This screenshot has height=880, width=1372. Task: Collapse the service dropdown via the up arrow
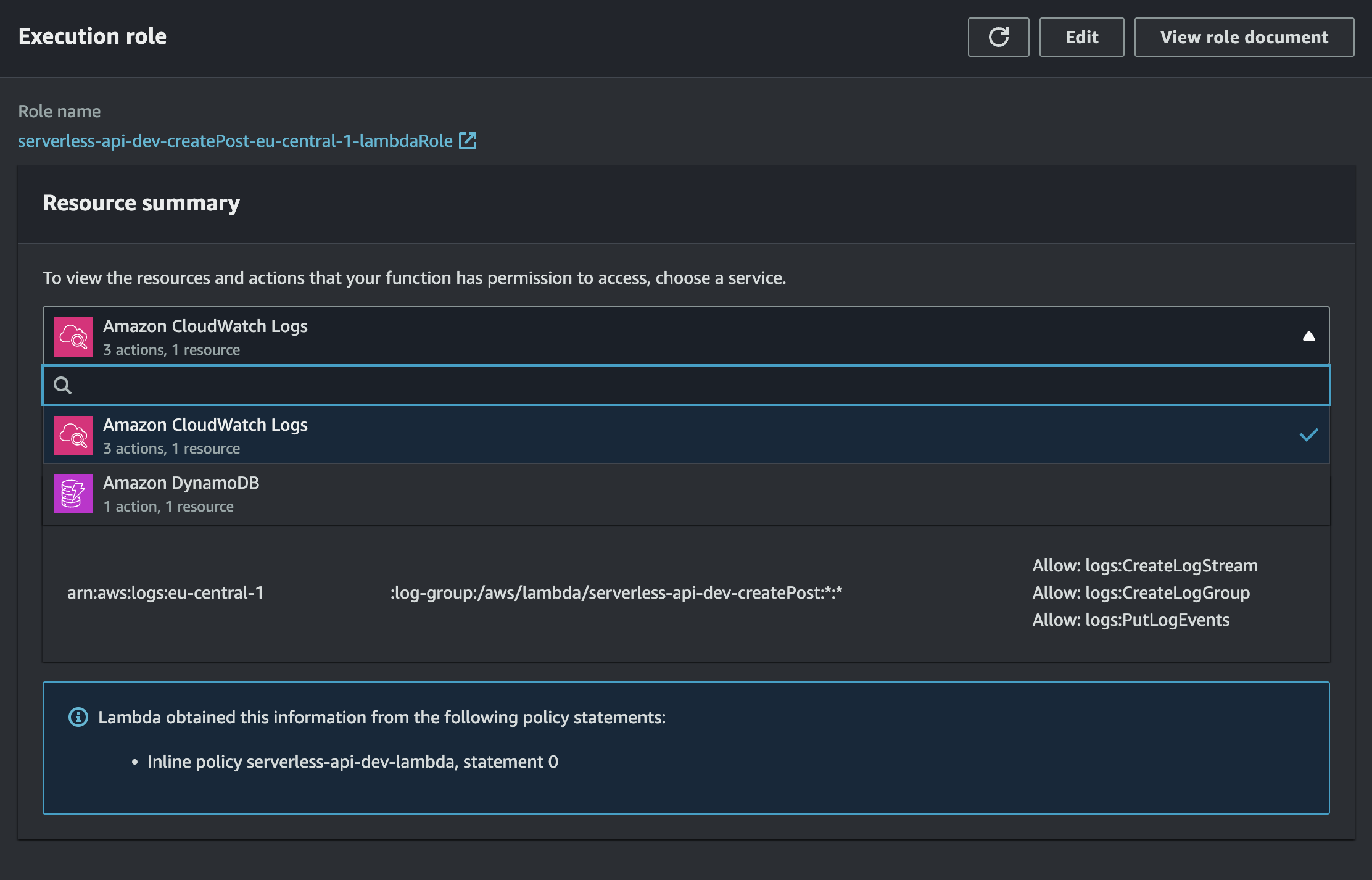click(1308, 336)
